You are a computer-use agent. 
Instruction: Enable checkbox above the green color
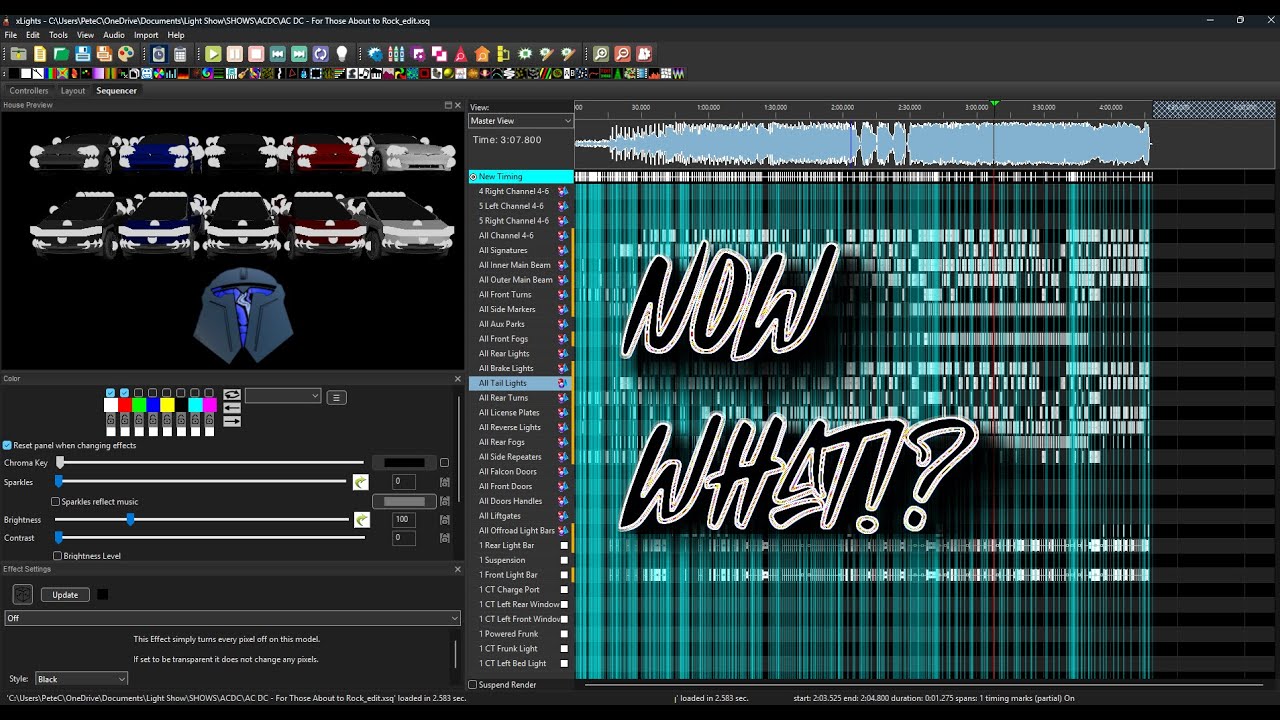click(138, 393)
